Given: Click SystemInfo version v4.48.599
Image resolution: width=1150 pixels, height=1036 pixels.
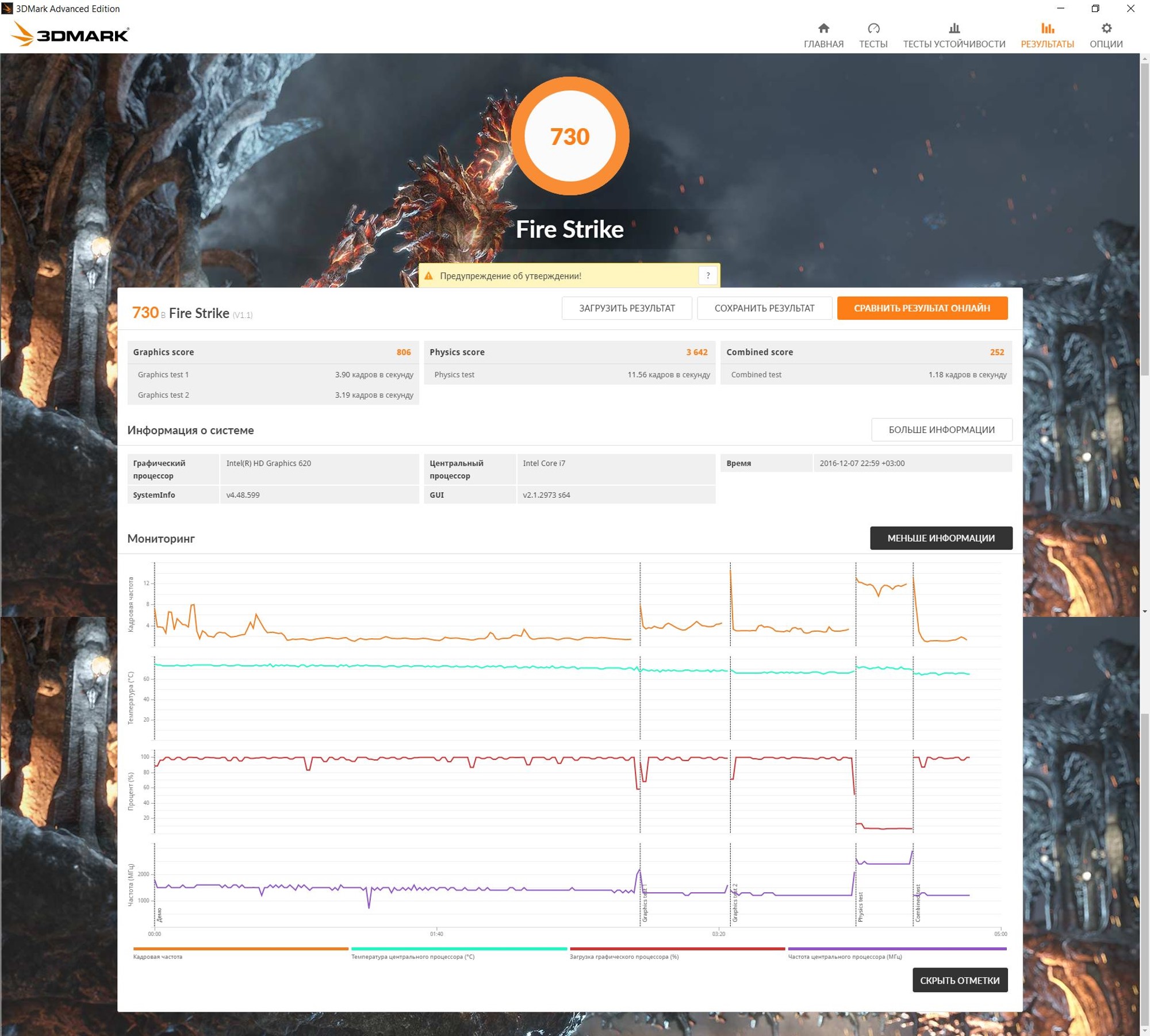Looking at the screenshot, I should coord(243,494).
